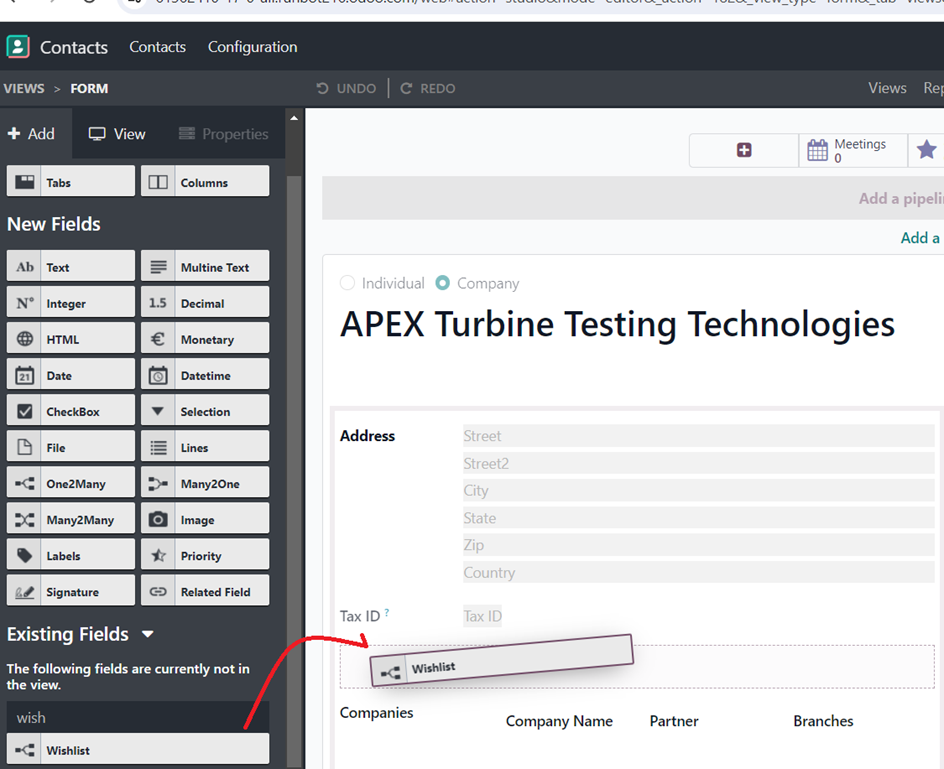Screen dimensions: 944x769
Task: Select the existing Wishlist field in sidebar
Action: pos(138,750)
